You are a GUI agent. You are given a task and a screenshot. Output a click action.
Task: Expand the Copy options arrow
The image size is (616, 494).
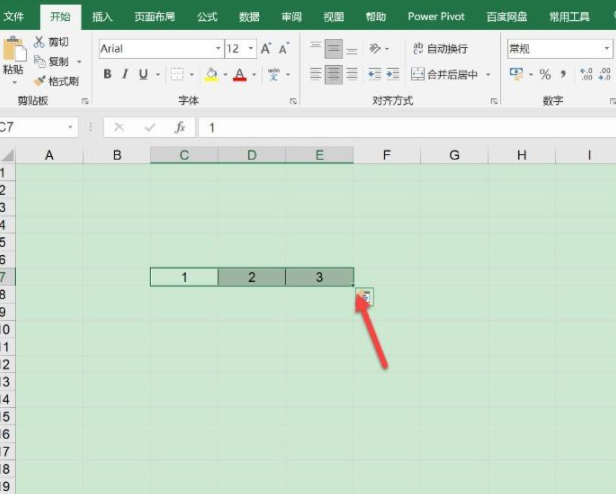79,62
